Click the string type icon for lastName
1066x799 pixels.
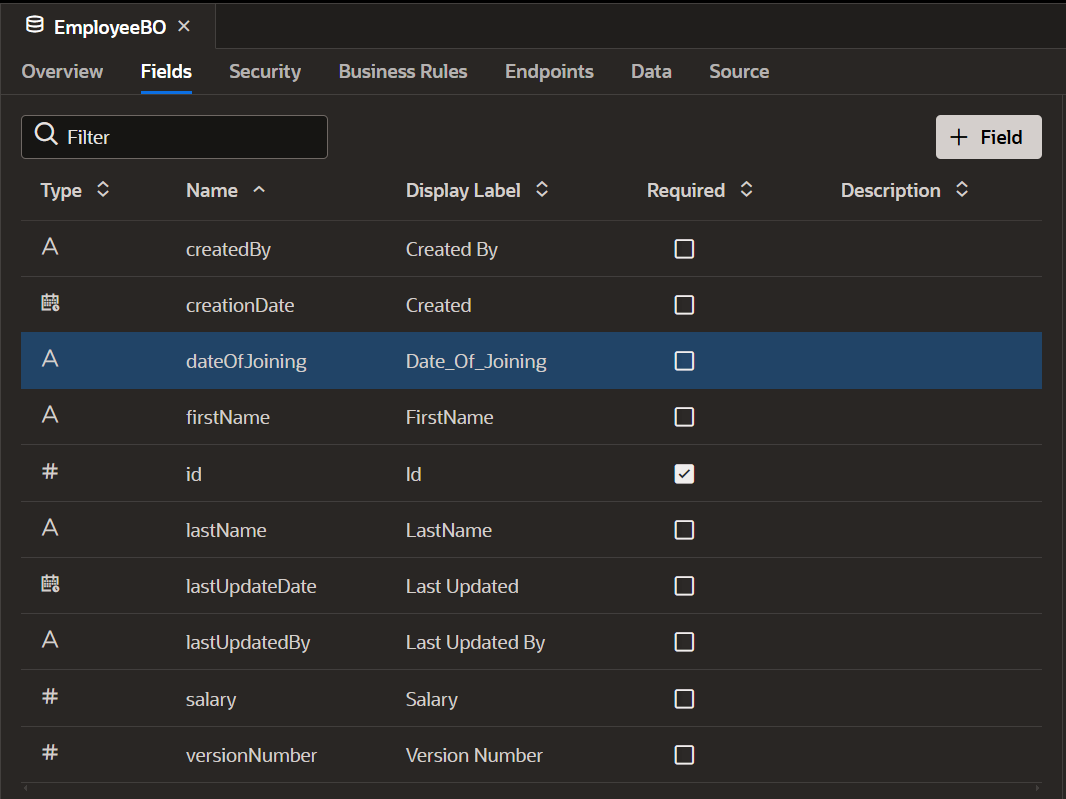50,527
